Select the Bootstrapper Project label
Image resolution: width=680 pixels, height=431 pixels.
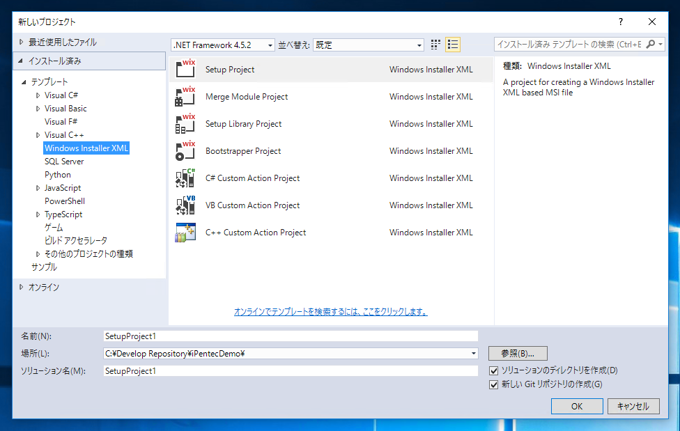(x=243, y=151)
